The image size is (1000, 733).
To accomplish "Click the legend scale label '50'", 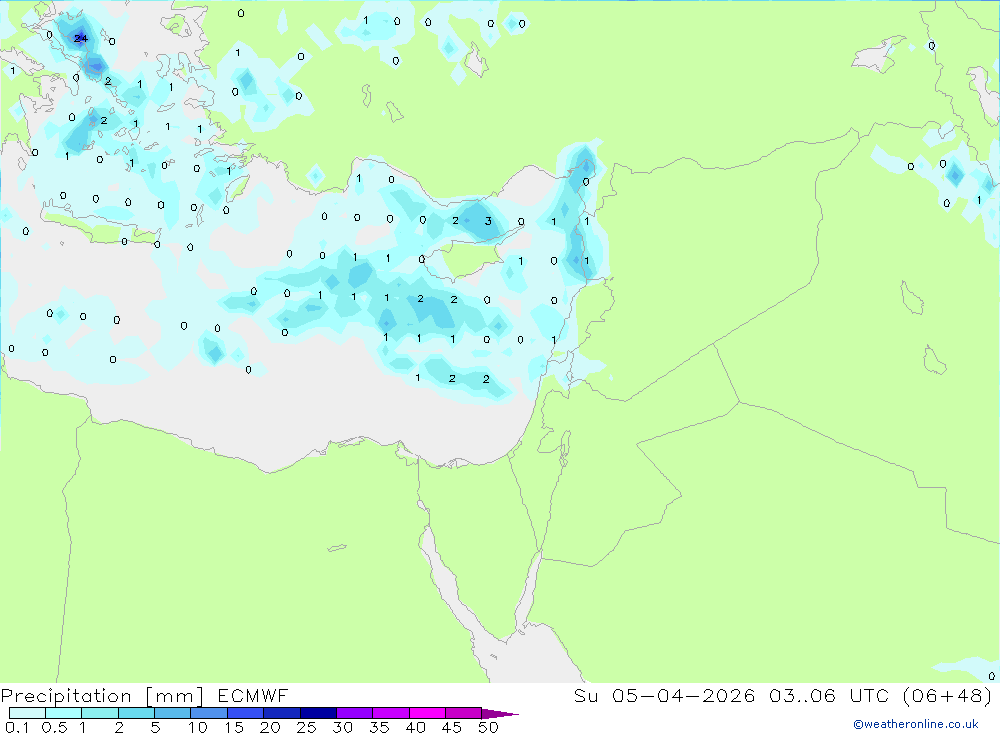I will 488,727.
